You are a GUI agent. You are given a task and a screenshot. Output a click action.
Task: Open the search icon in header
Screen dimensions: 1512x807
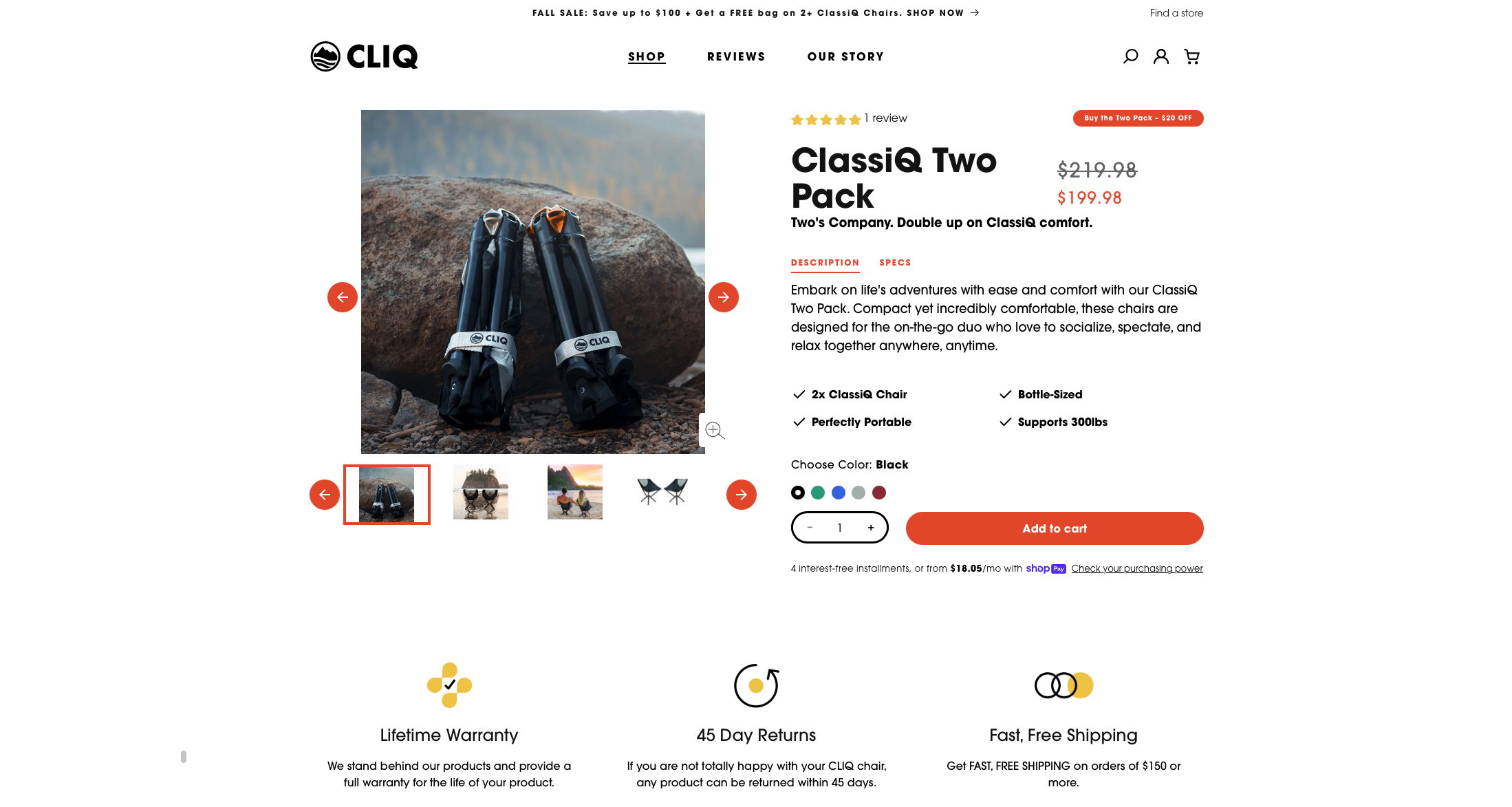point(1130,56)
